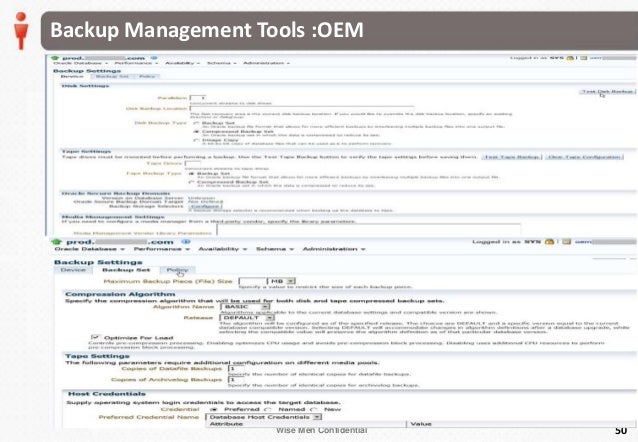Click Test Tape Backup button

pos(512,157)
